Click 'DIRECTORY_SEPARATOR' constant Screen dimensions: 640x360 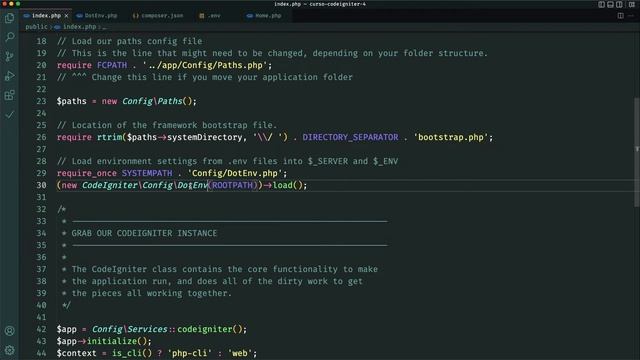350,137
